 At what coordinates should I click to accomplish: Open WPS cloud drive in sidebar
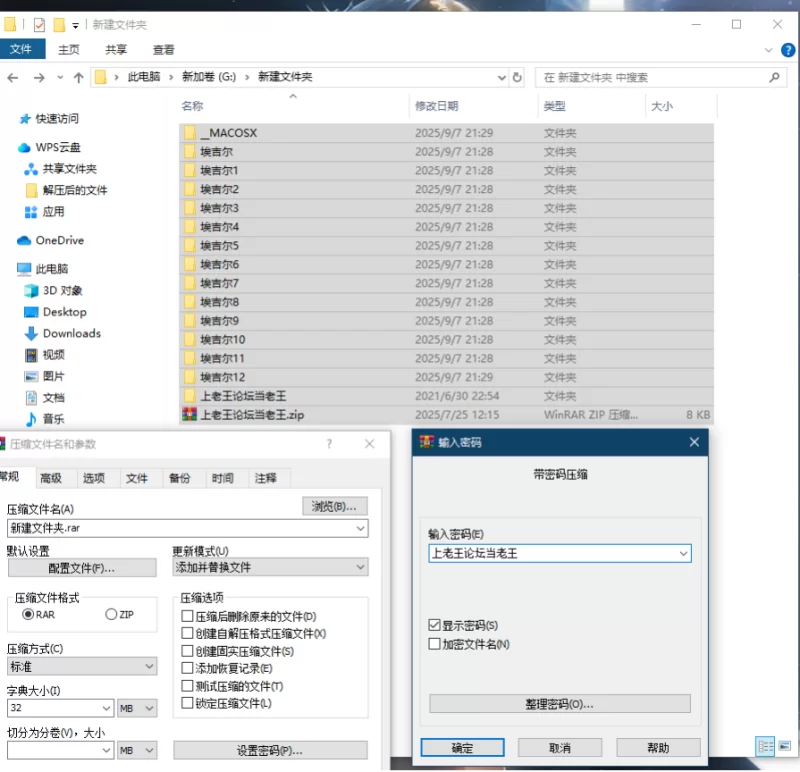click(49, 147)
